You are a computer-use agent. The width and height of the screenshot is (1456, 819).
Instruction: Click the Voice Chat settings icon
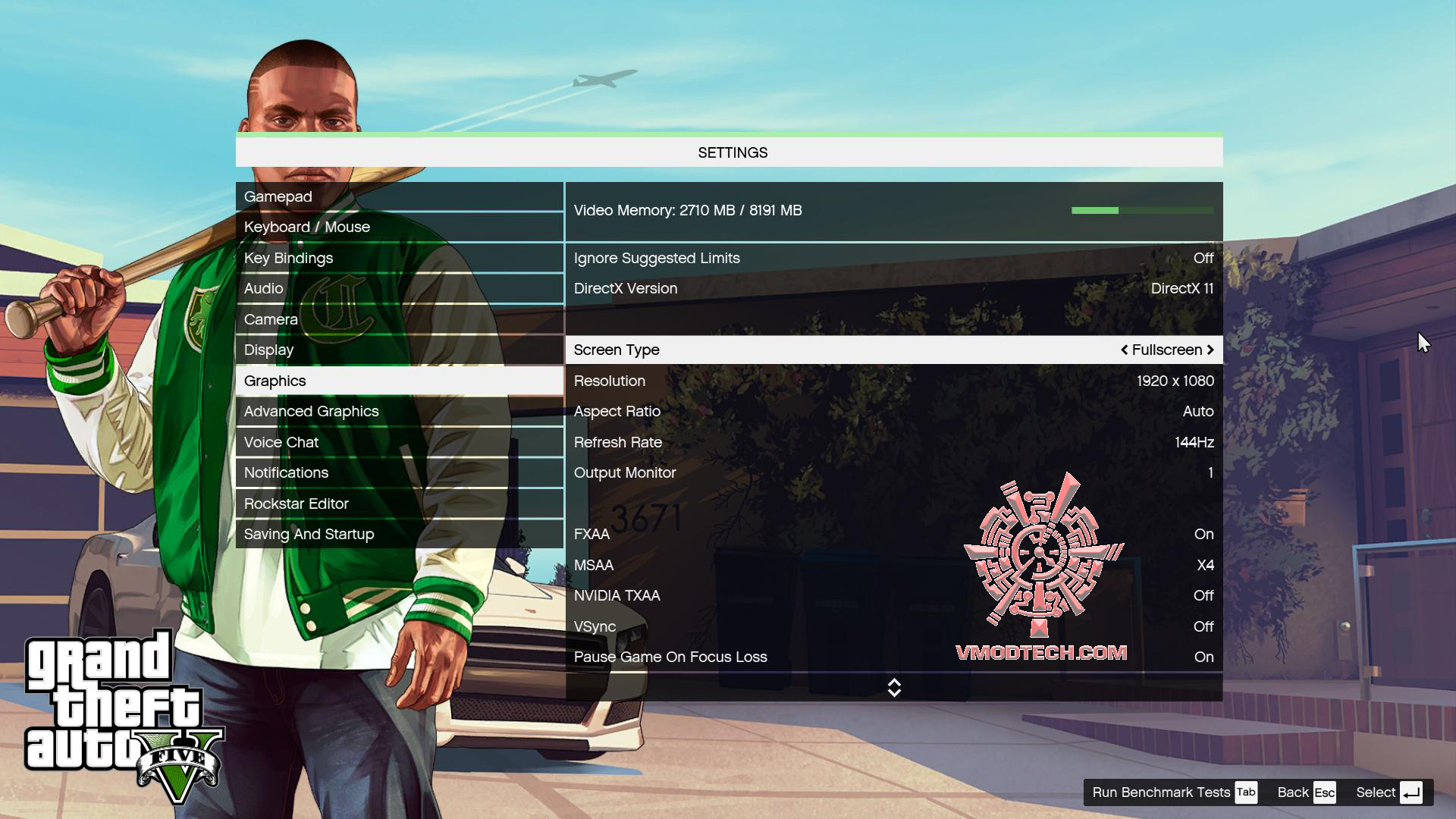point(281,441)
